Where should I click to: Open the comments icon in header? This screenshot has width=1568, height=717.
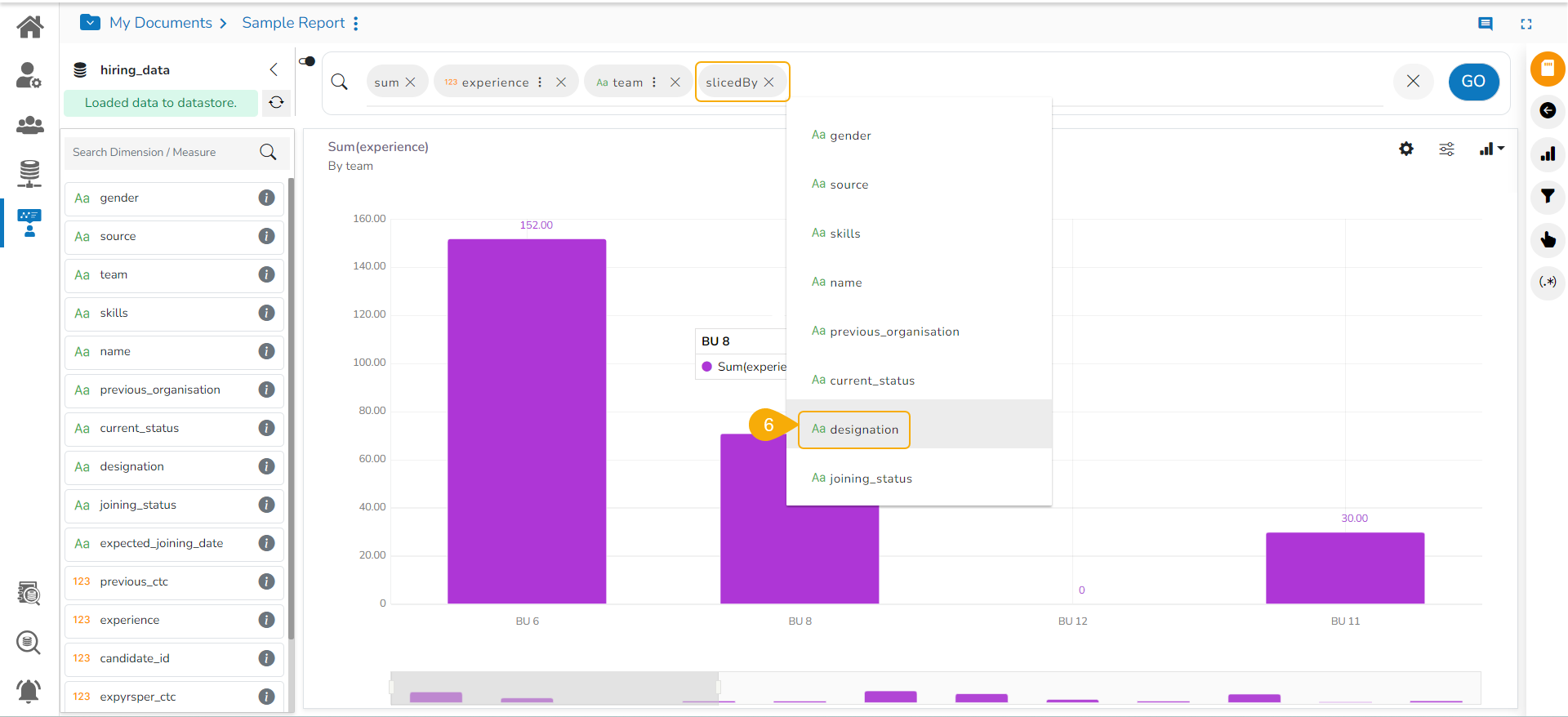point(1485,24)
